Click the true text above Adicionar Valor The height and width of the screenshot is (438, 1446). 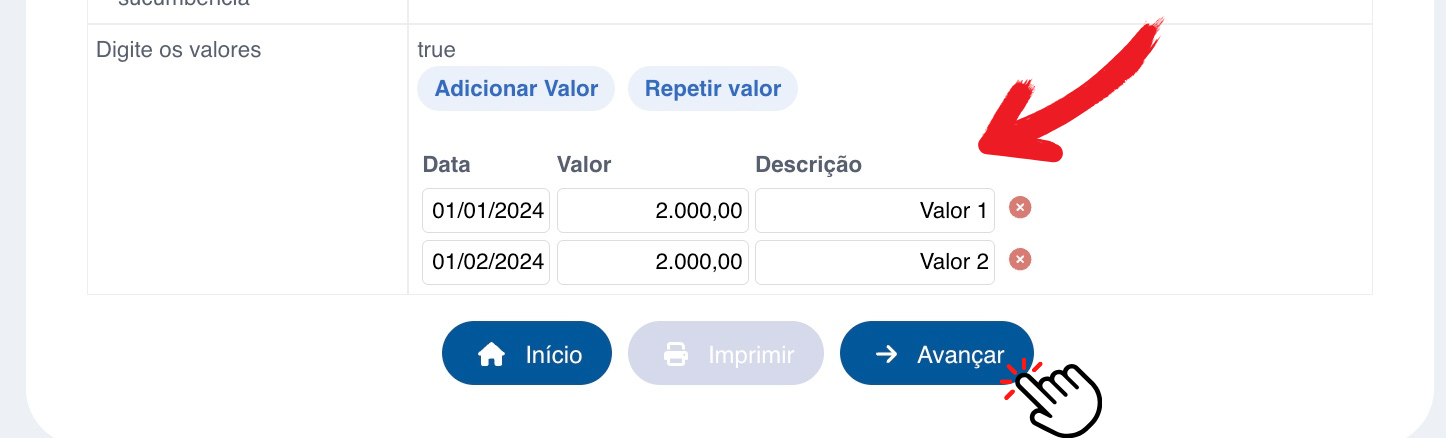(437, 49)
